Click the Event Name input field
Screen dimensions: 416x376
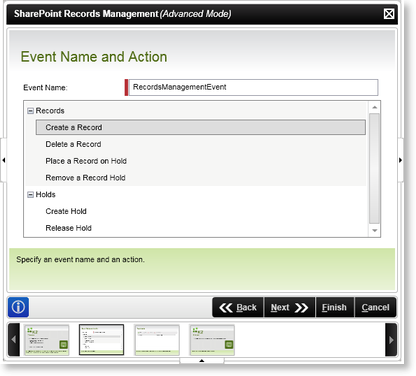253,87
